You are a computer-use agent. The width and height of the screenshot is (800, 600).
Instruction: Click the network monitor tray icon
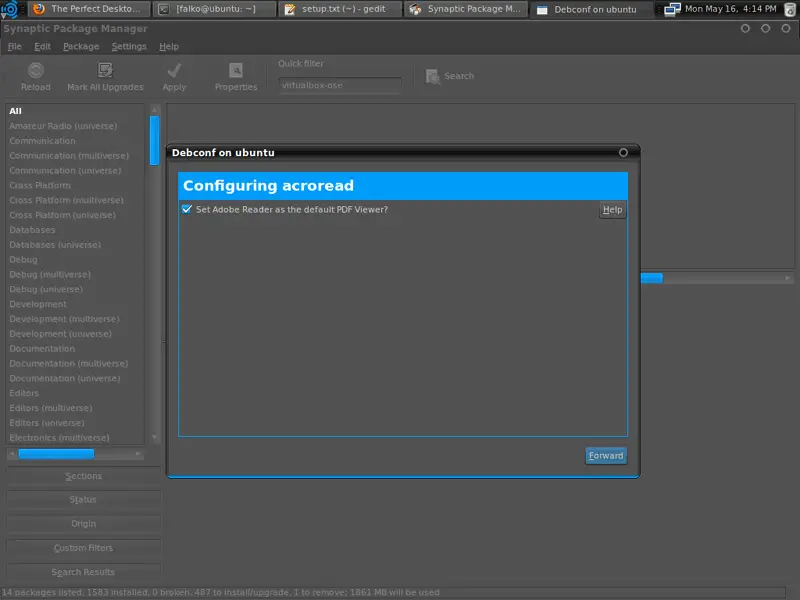[672, 9]
